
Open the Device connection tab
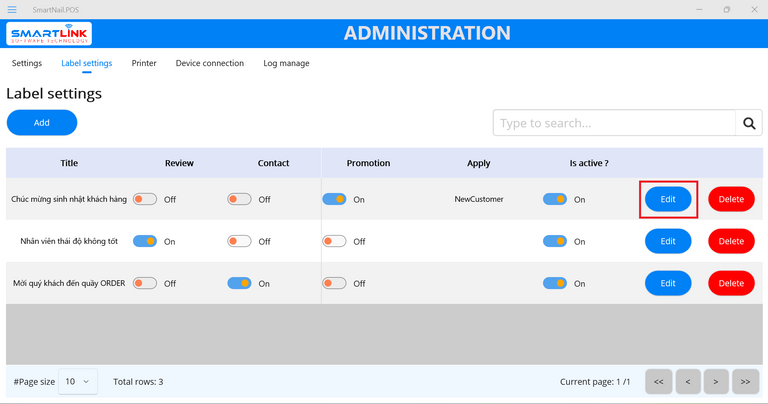(x=209, y=63)
